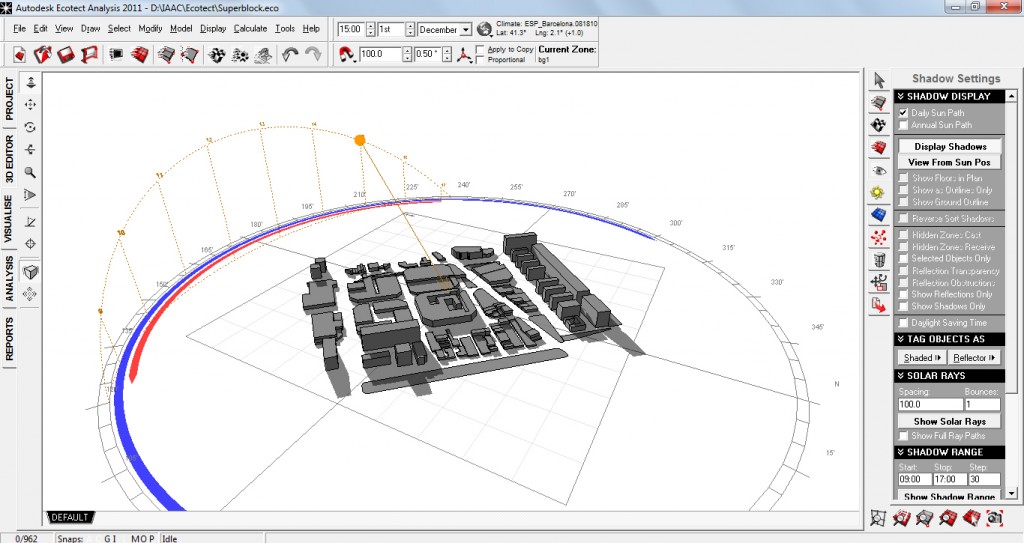Collapse the SHADOW DISPLAY section header
Viewport: 1024px width, 543px height.
949,96
